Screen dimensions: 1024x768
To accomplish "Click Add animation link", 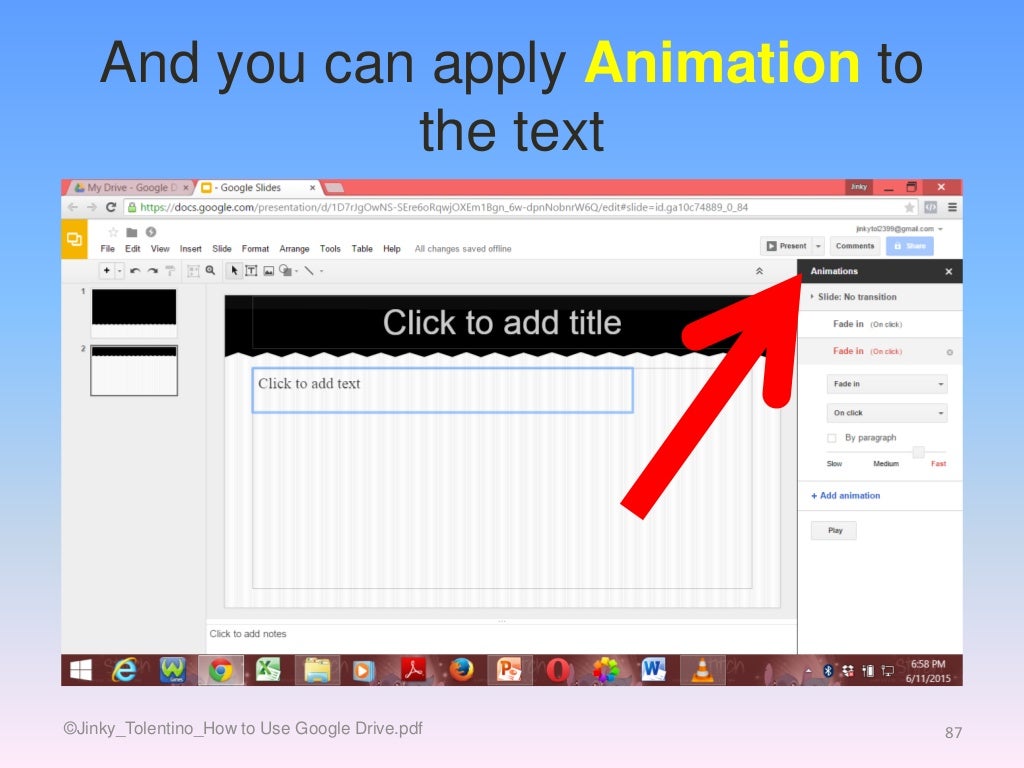I will (x=846, y=496).
